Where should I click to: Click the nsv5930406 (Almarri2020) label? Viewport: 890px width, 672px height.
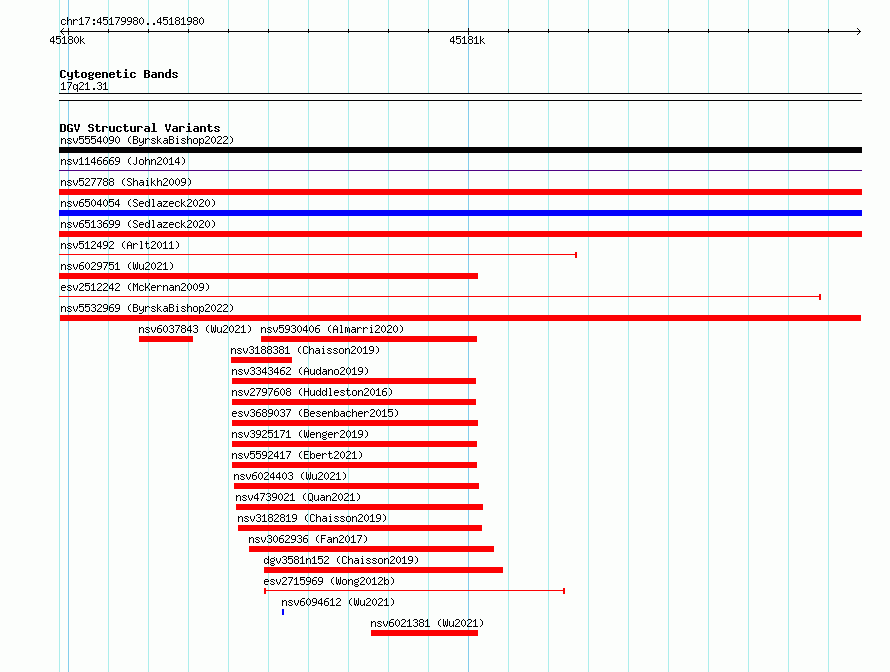[x=332, y=329]
